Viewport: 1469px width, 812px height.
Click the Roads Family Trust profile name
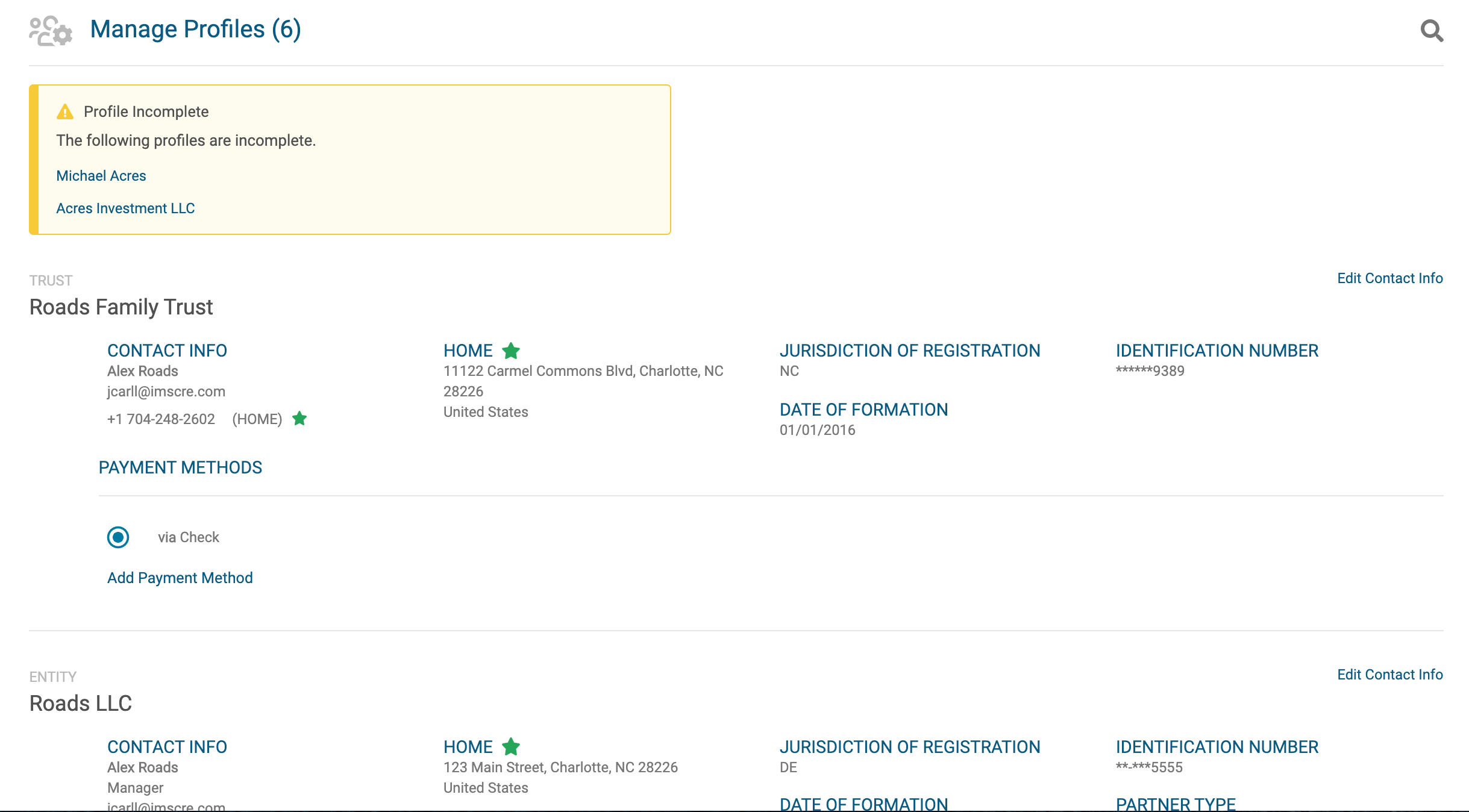click(x=121, y=307)
